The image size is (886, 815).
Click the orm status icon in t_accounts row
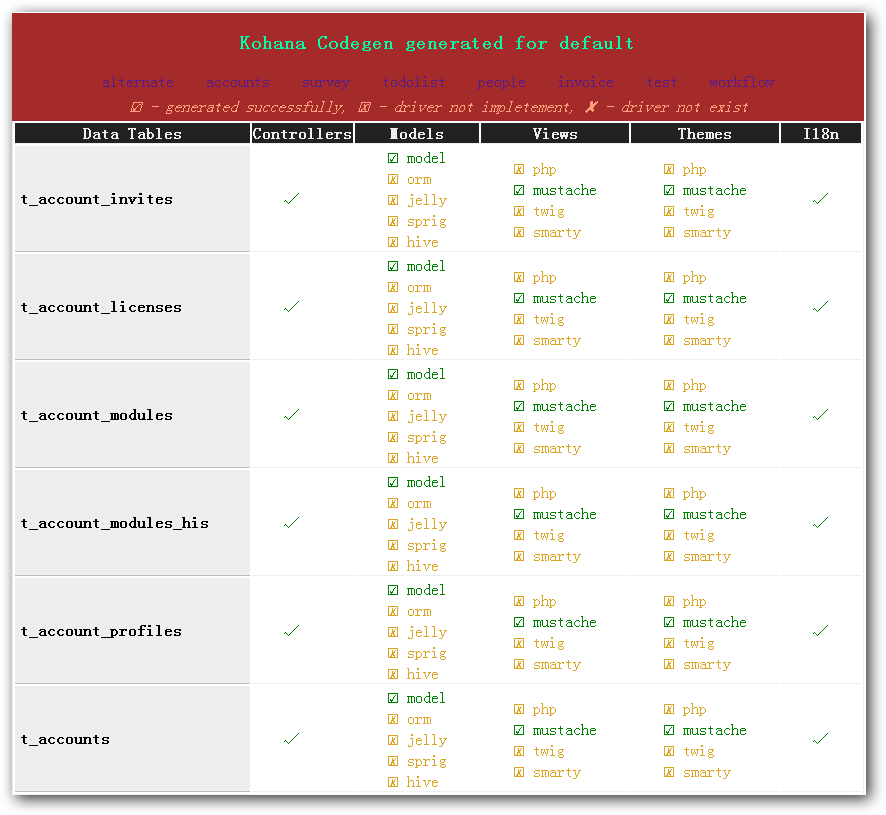pos(393,719)
